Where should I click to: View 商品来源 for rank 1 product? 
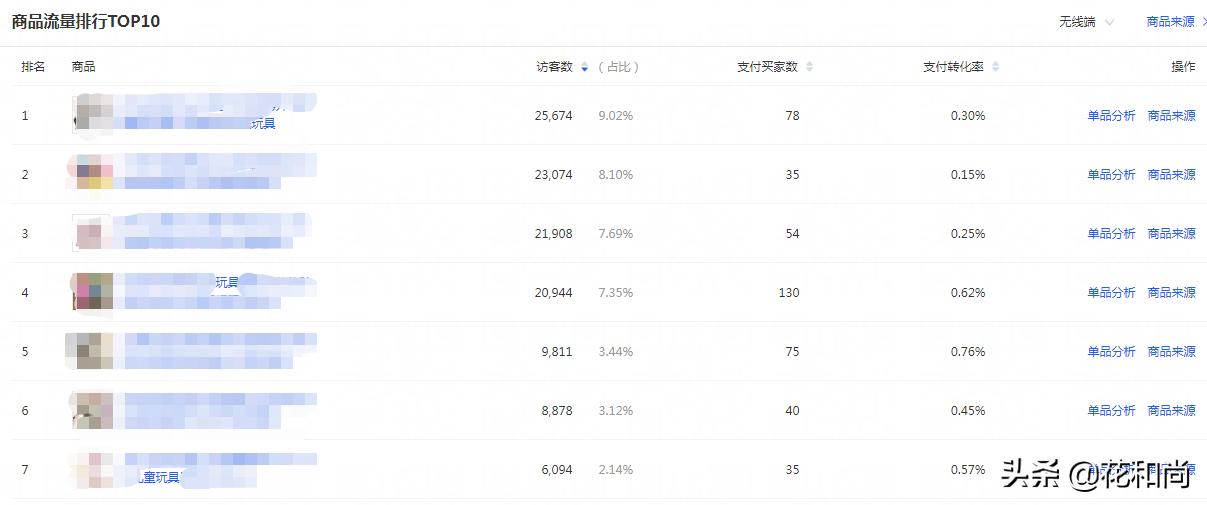(1171, 116)
